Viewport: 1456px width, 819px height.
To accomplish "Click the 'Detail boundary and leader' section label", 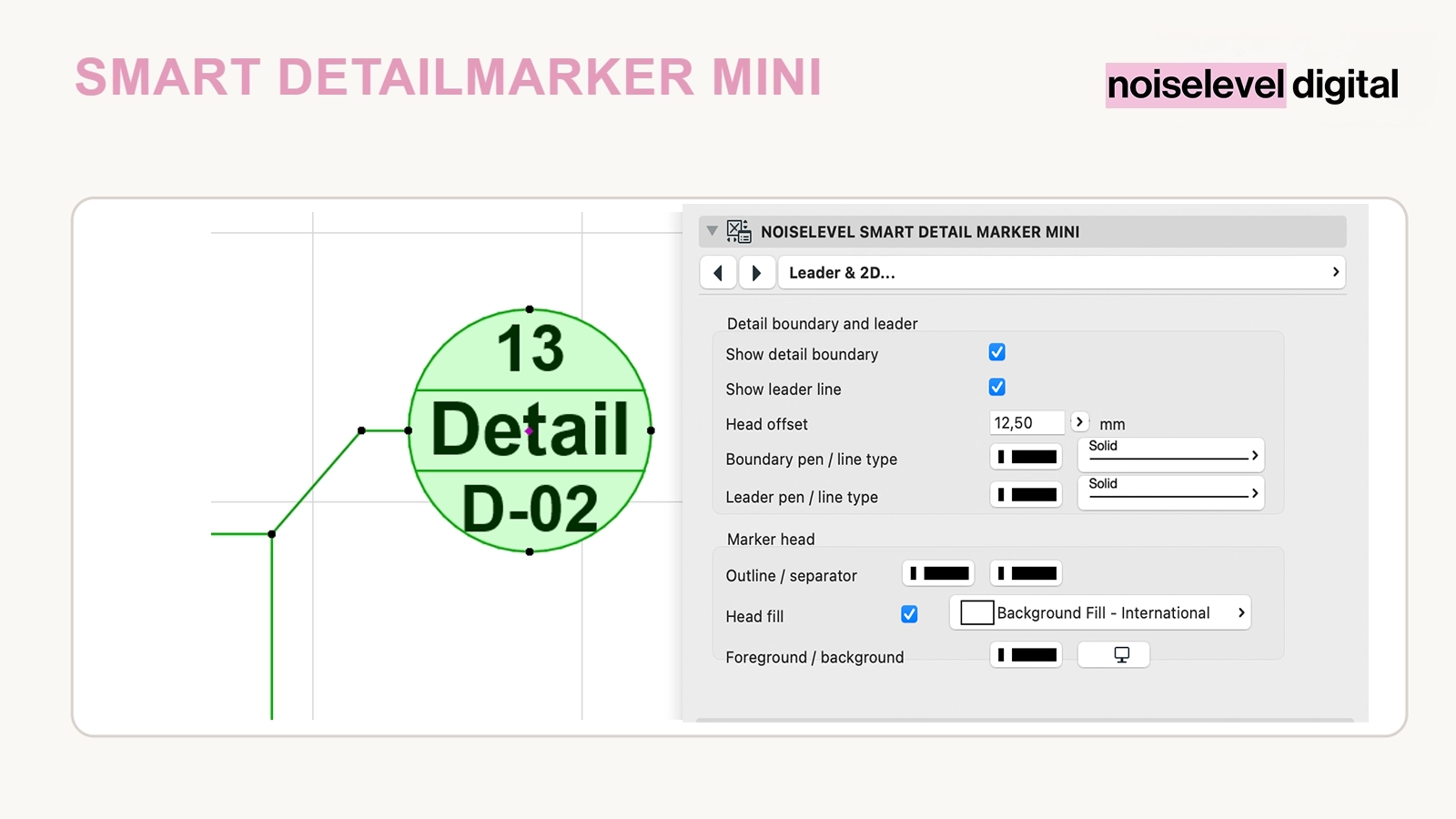I will point(822,324).
